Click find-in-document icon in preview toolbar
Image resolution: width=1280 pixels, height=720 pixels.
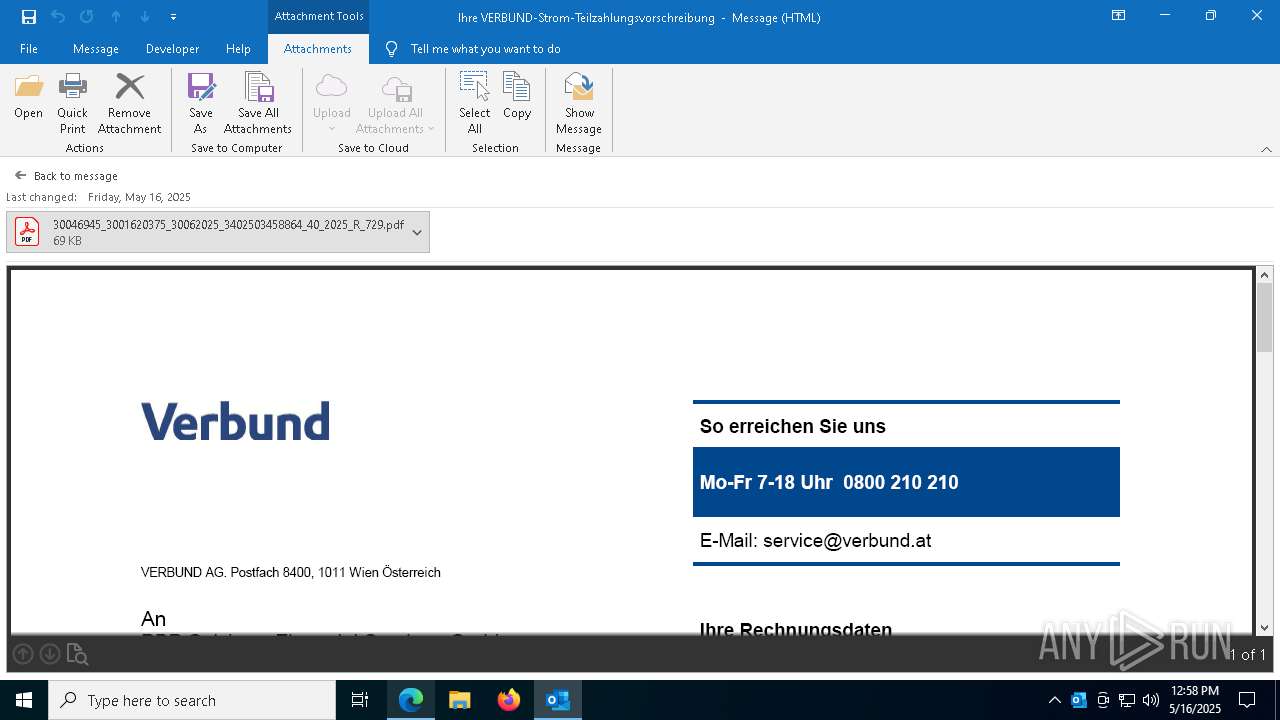point(78,654)
